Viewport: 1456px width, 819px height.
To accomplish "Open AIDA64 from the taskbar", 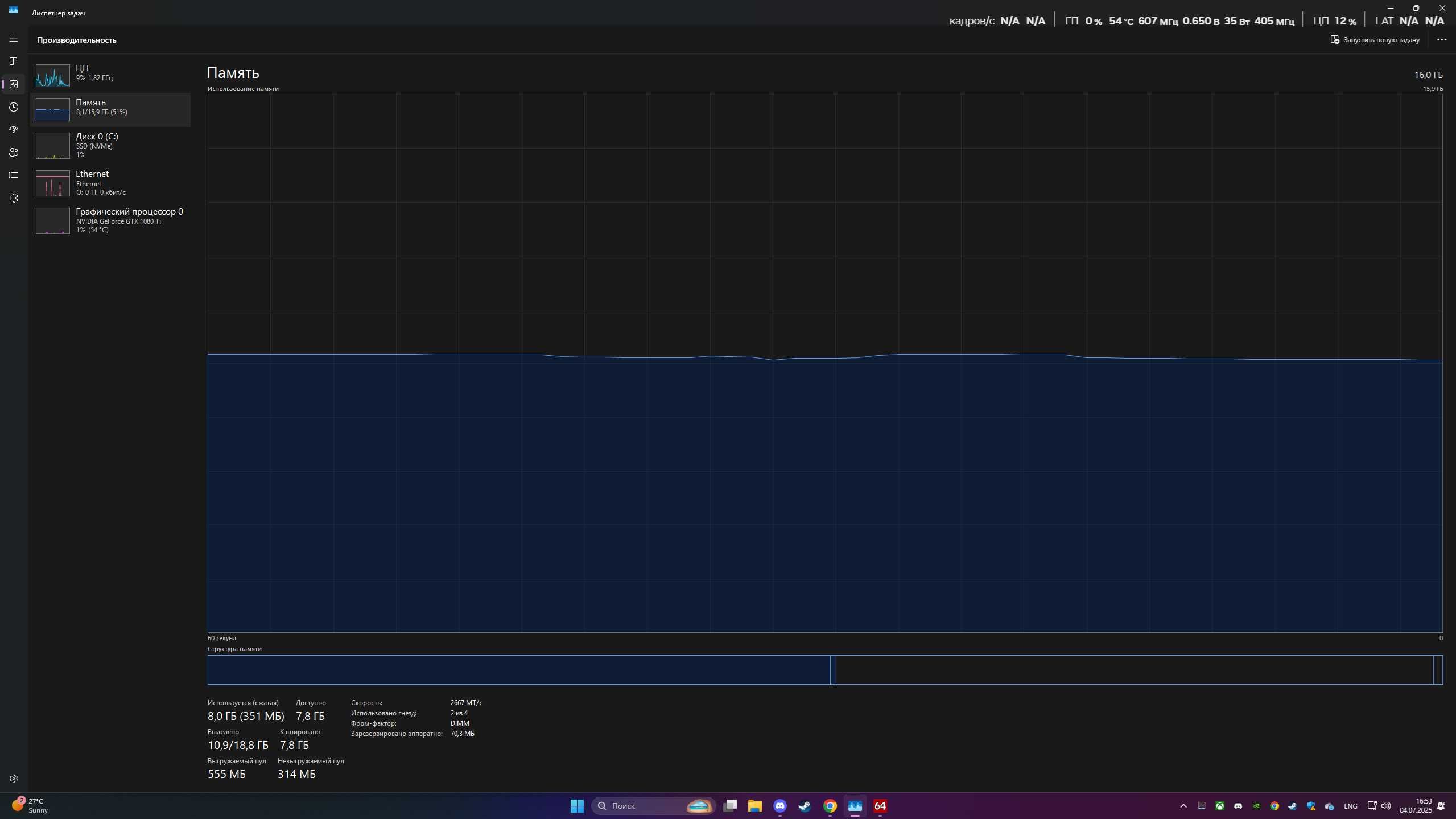I will (880, 806).
